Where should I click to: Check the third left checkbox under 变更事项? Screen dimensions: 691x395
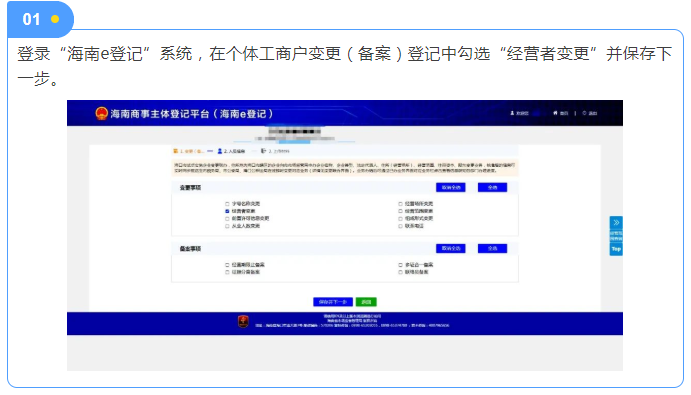pos(227,219)
